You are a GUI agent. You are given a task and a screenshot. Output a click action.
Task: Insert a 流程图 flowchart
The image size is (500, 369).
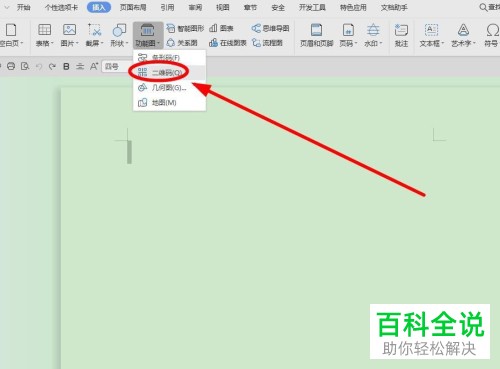coord(267,43)
